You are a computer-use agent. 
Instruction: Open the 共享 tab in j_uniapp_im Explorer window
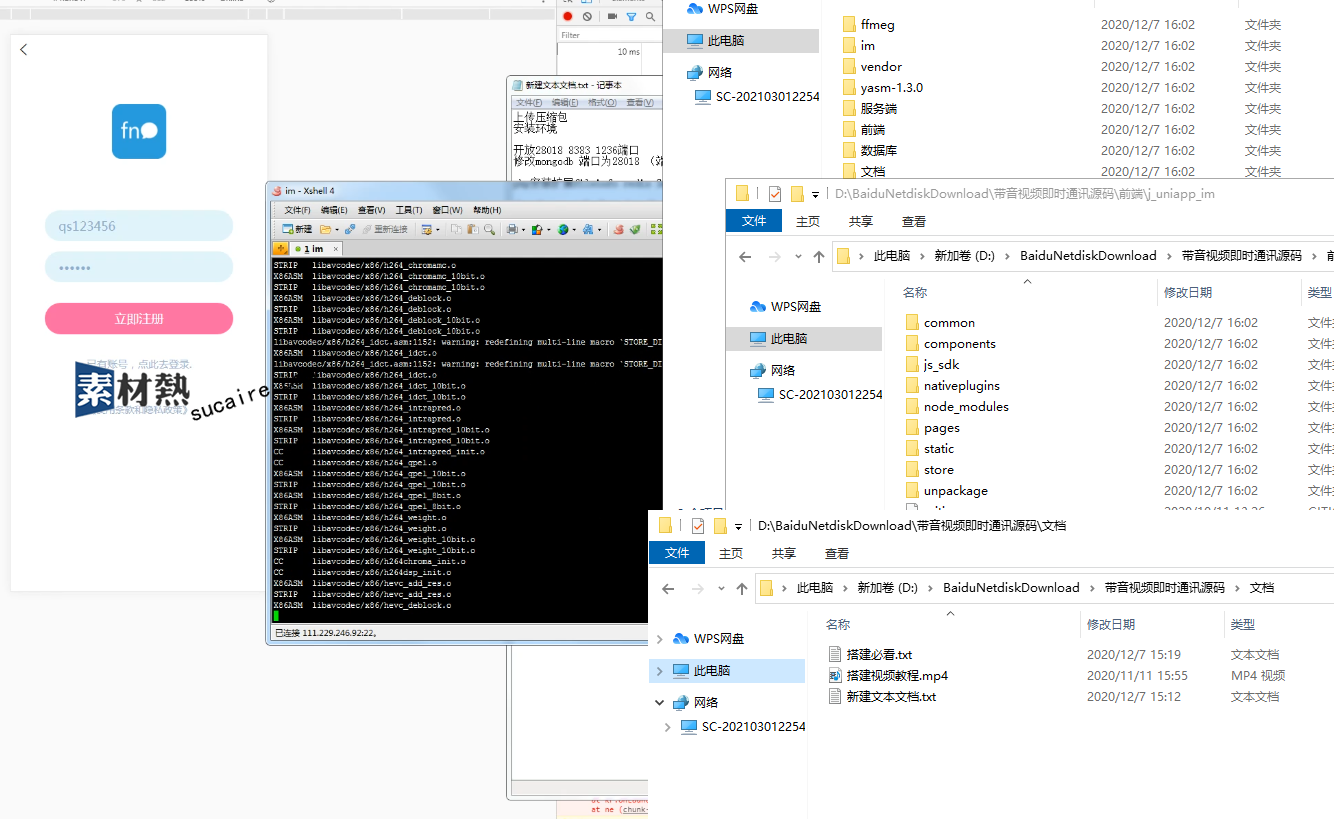[x=860, y=221]
